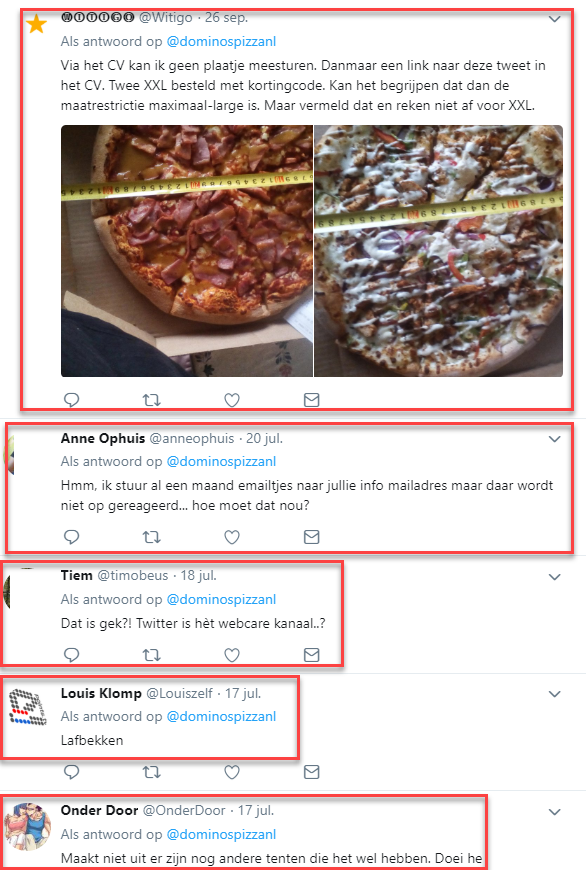Like Witigo's tweet with pizza photos
This screenshot has height=870, width=586.
(232, 399)
